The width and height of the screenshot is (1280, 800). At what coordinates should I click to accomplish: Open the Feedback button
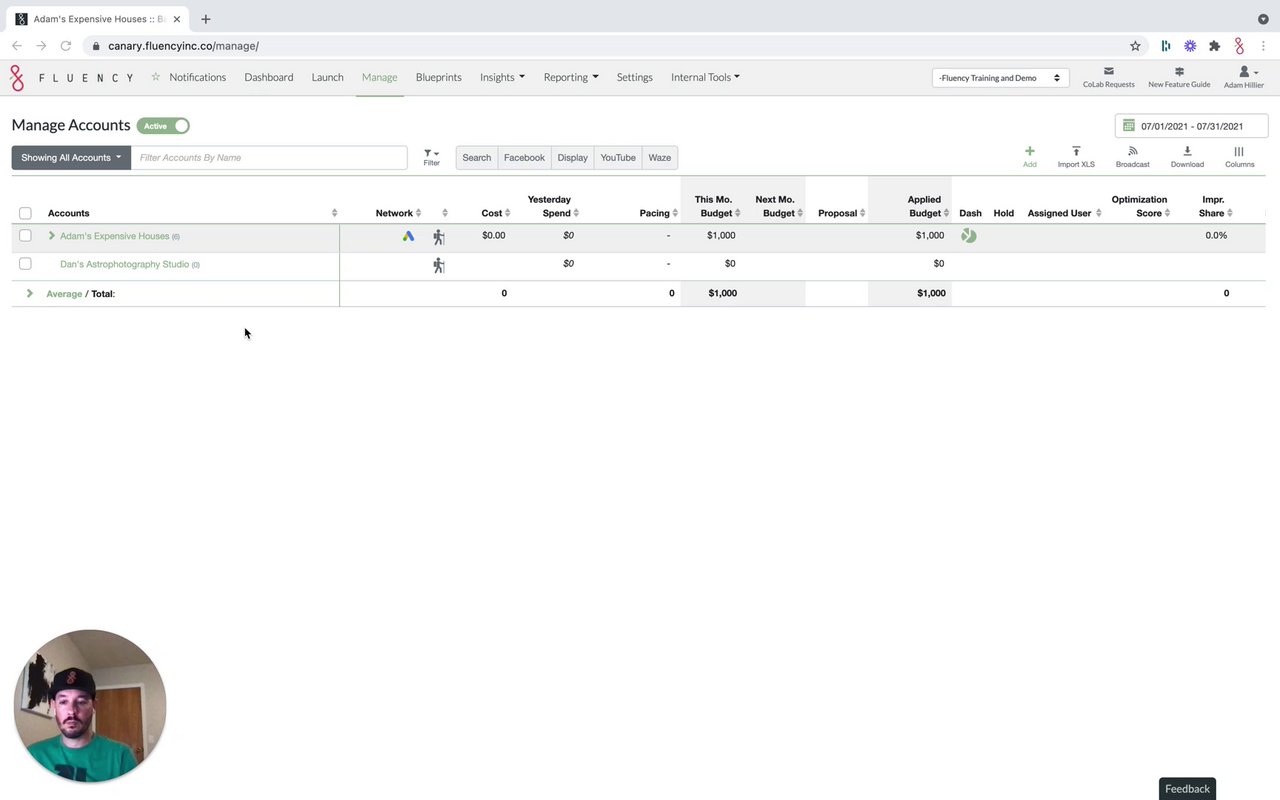1187,789
